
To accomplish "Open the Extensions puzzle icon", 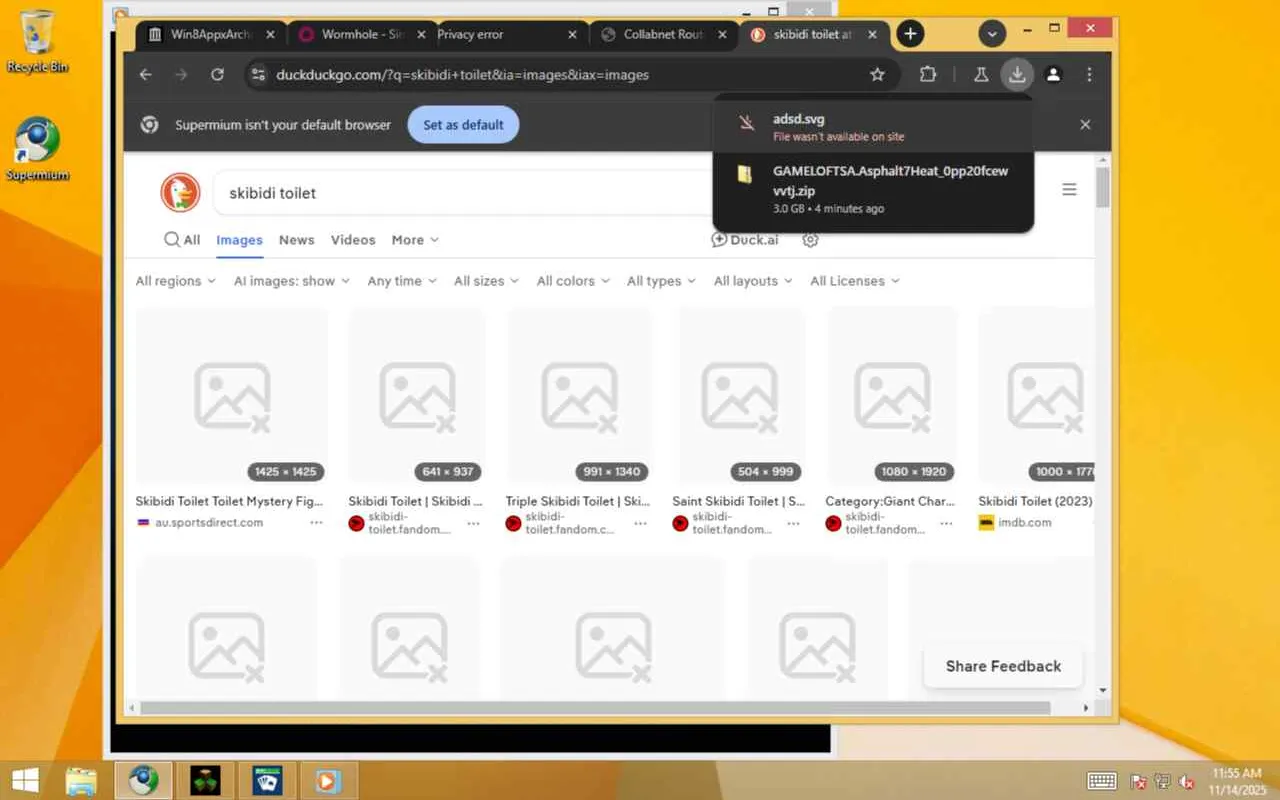I will coord(928,75).
